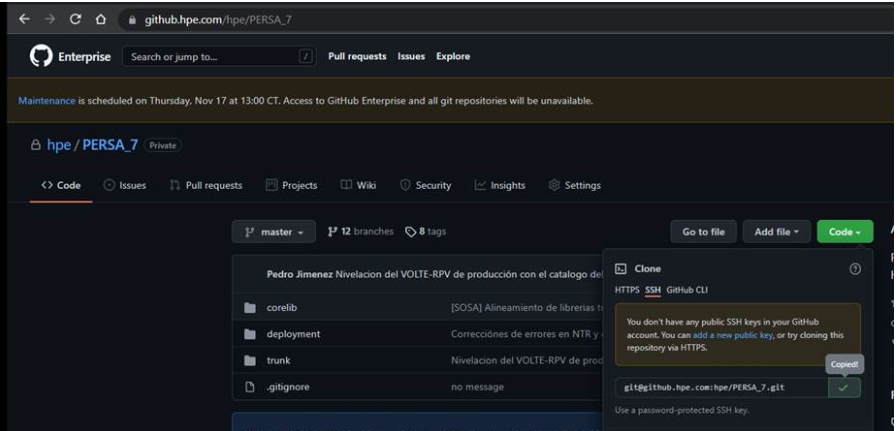Image resolution: width=896 pixels, height=431 pixels.
Task: Click the Go to file button
Action: pos(703,232)
